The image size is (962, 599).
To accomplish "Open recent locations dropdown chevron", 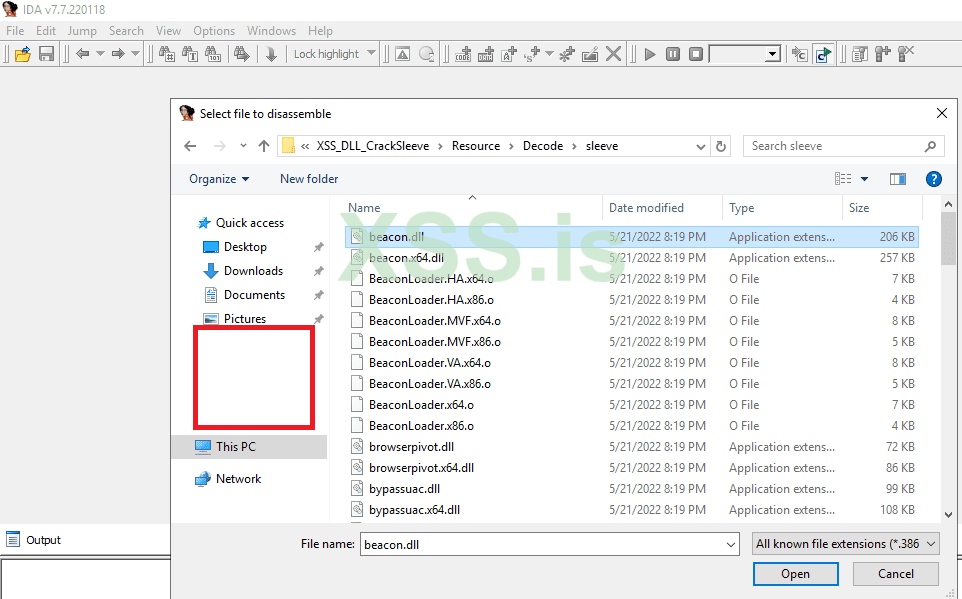I will pos(243,146).
